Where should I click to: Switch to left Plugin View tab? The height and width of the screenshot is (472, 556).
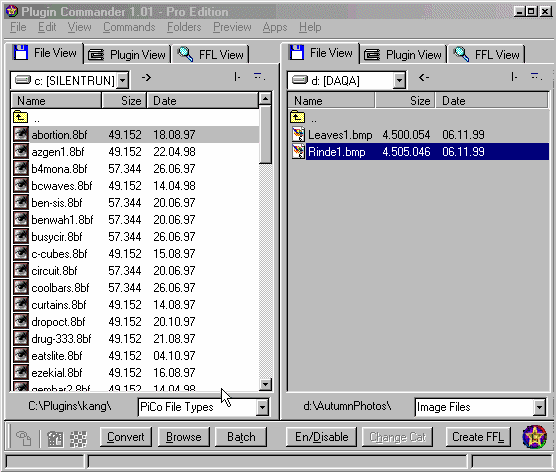click(x=127, y=55)
